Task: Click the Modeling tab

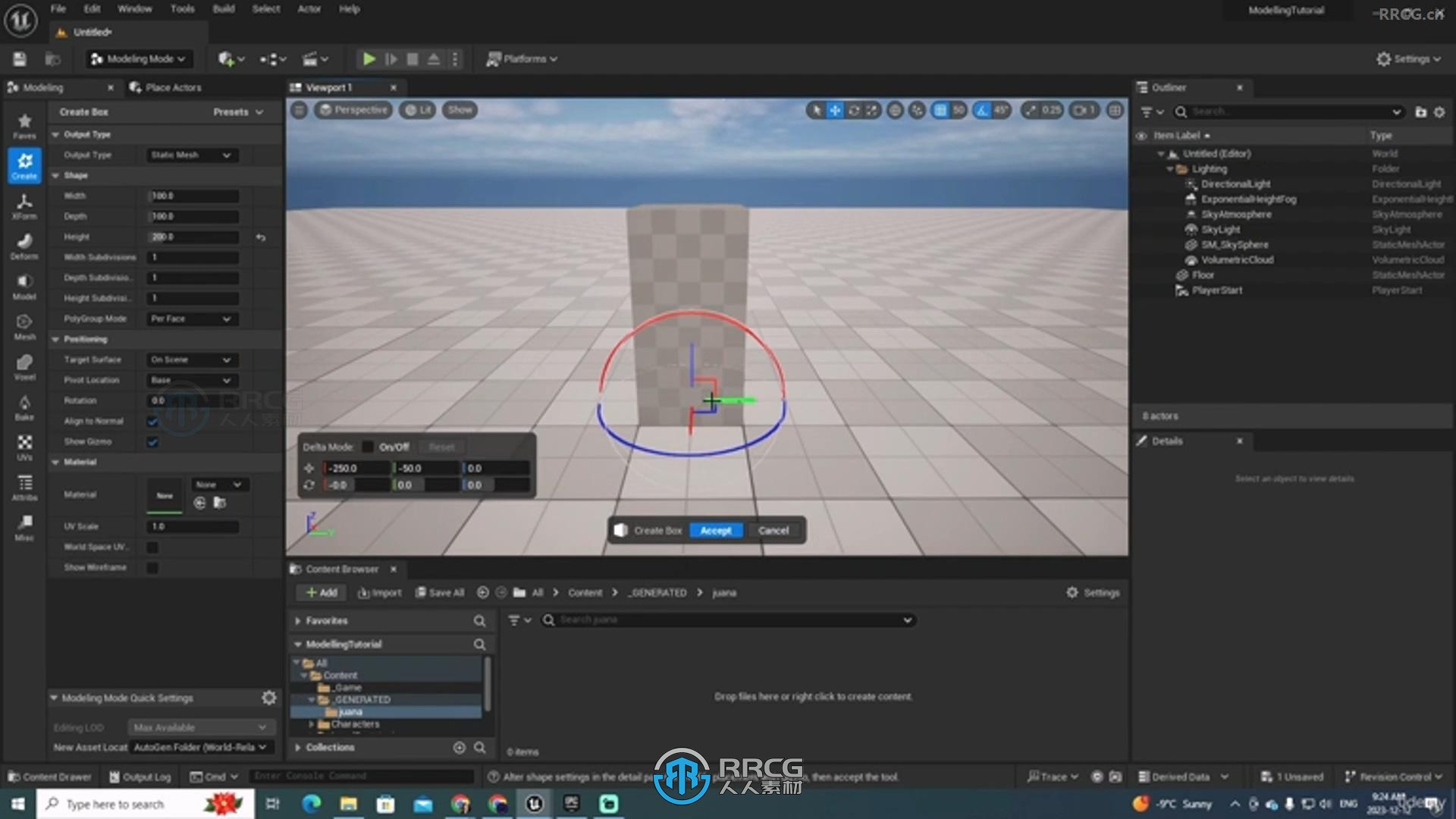Action: [x=43, y=87]
